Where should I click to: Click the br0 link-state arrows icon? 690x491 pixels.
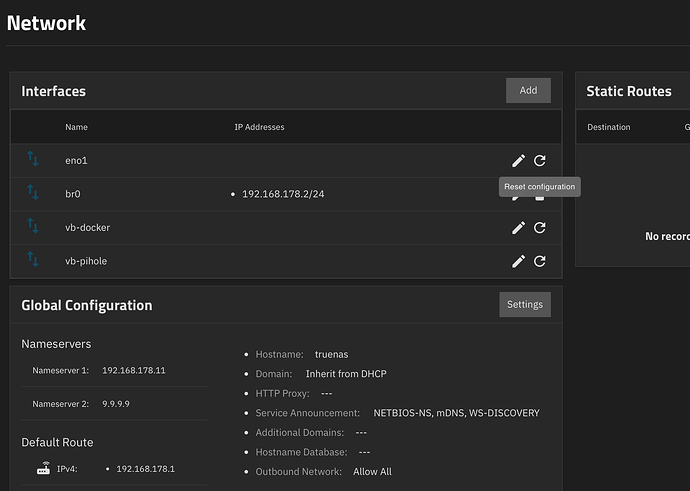(x=33, y=192)
